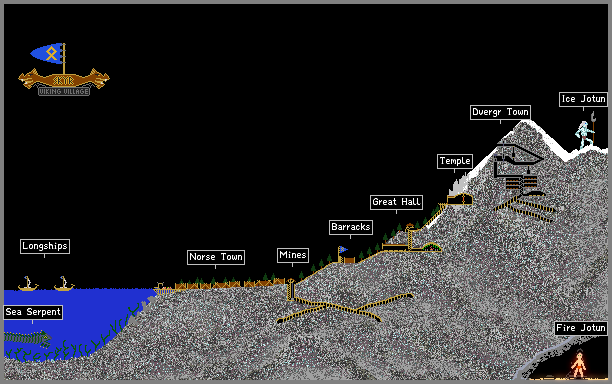Select the Mines label
Screen dimensions: 612x384
pos(293,255)
